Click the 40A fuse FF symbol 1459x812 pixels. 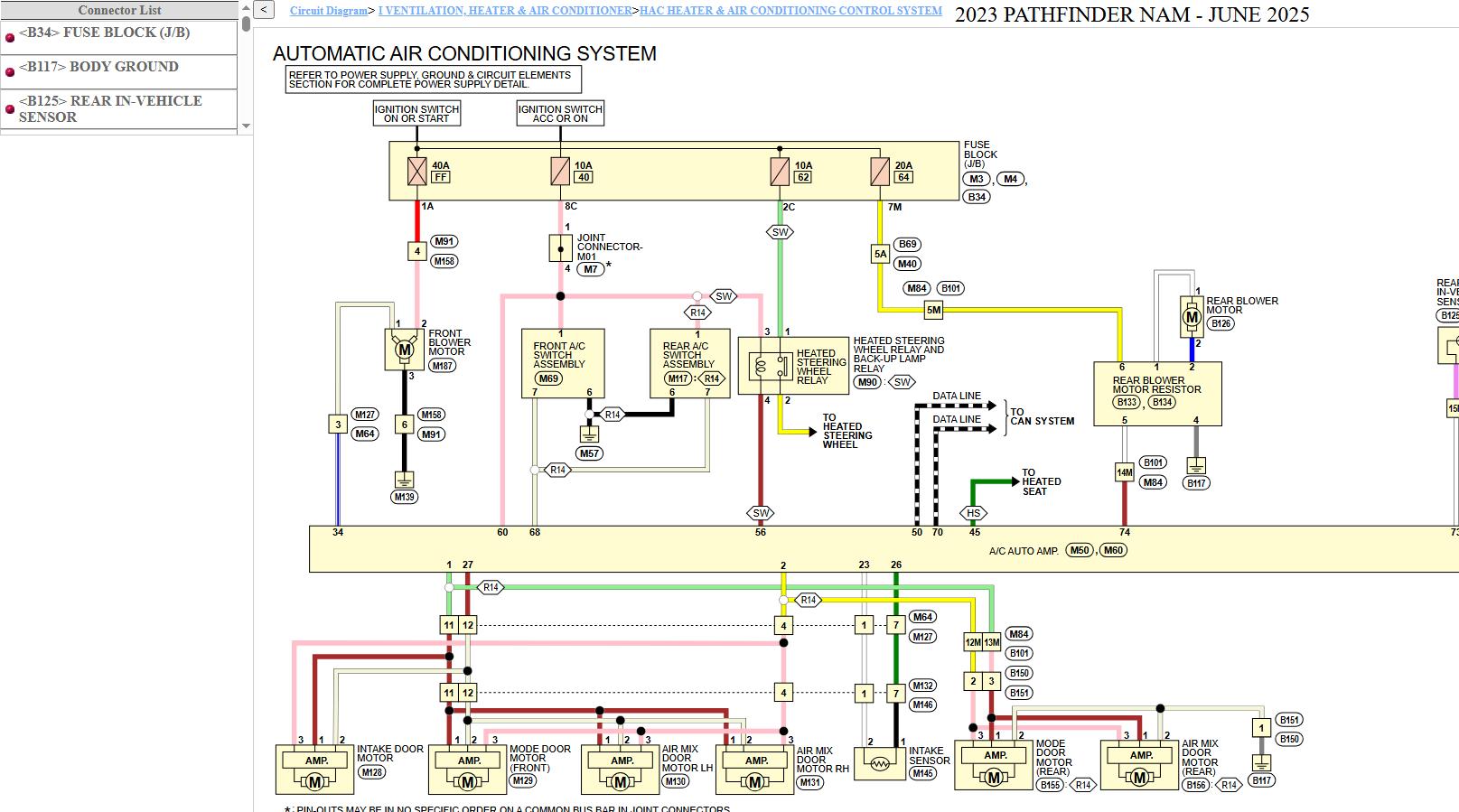(417, 171)
